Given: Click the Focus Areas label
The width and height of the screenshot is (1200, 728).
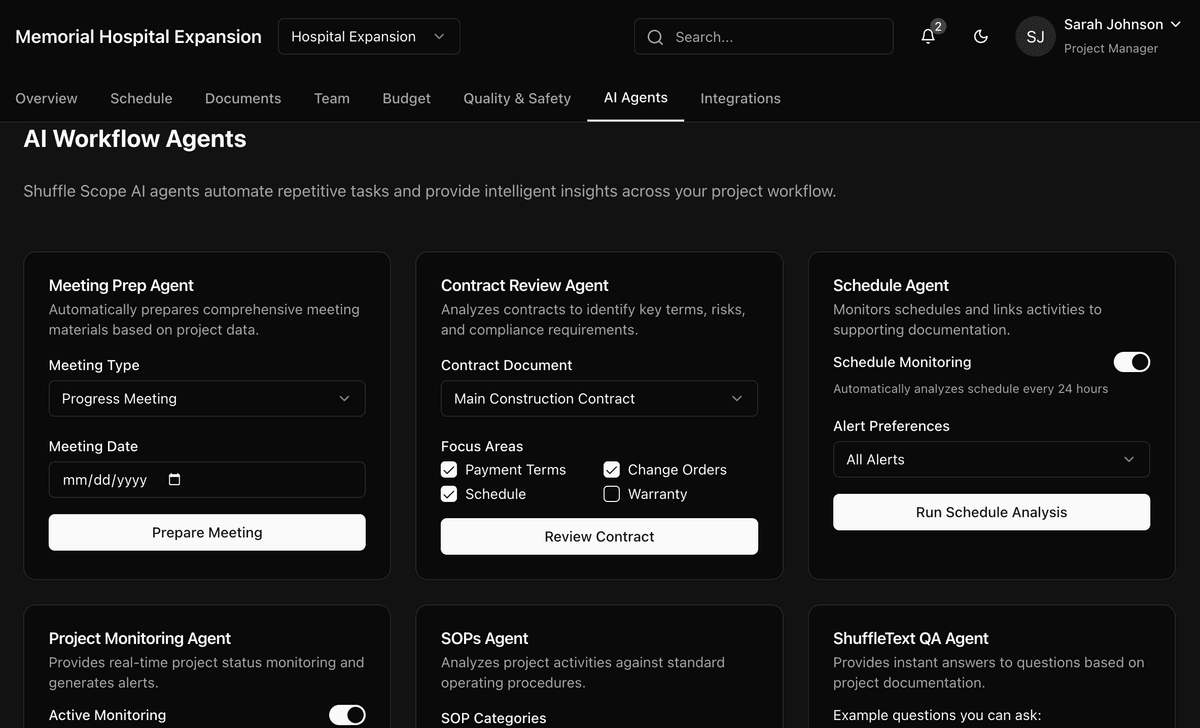Looking at the screenshot, I should pos(482,446).
